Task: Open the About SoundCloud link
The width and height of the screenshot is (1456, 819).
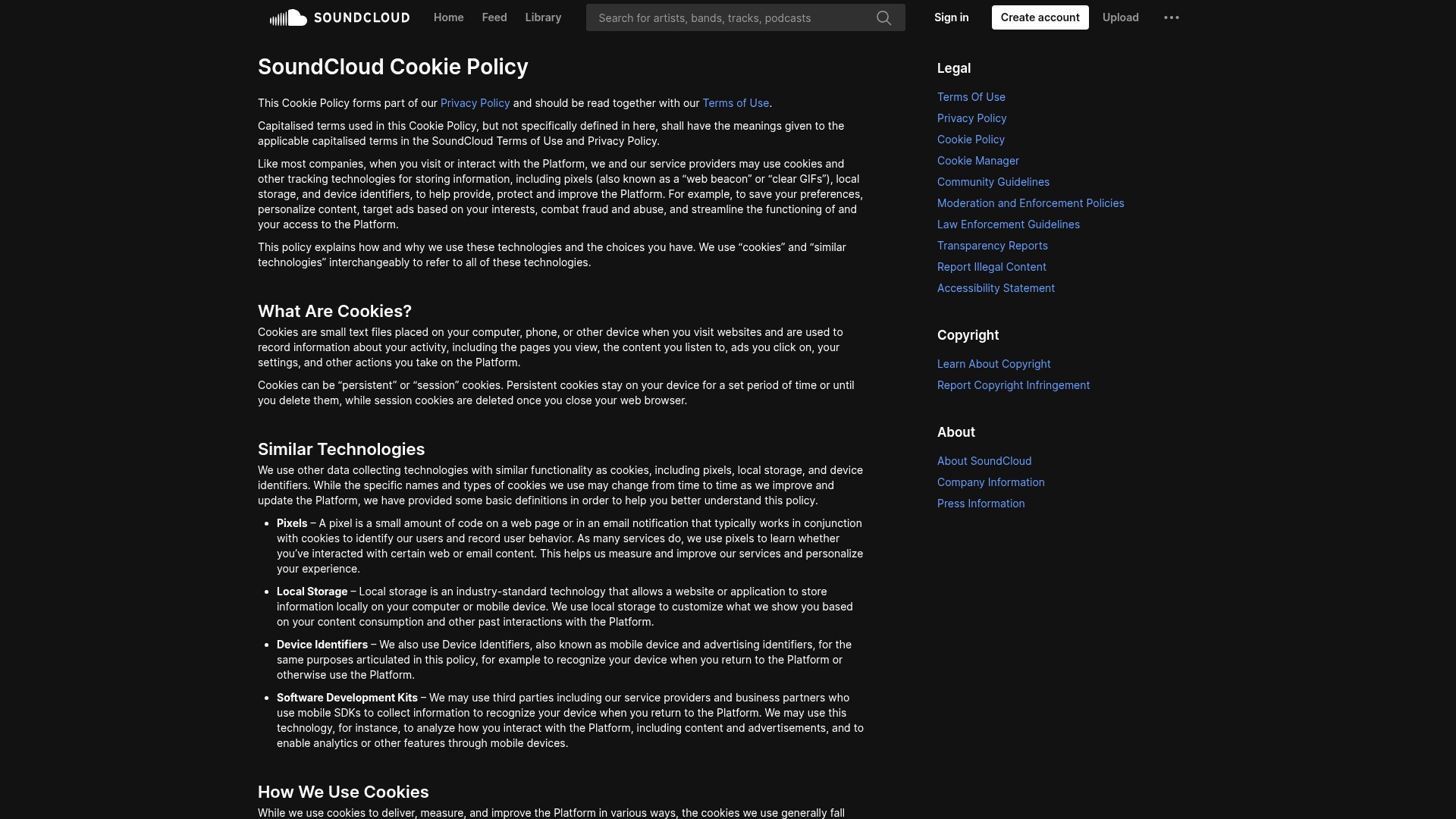Action: point(984,461)
